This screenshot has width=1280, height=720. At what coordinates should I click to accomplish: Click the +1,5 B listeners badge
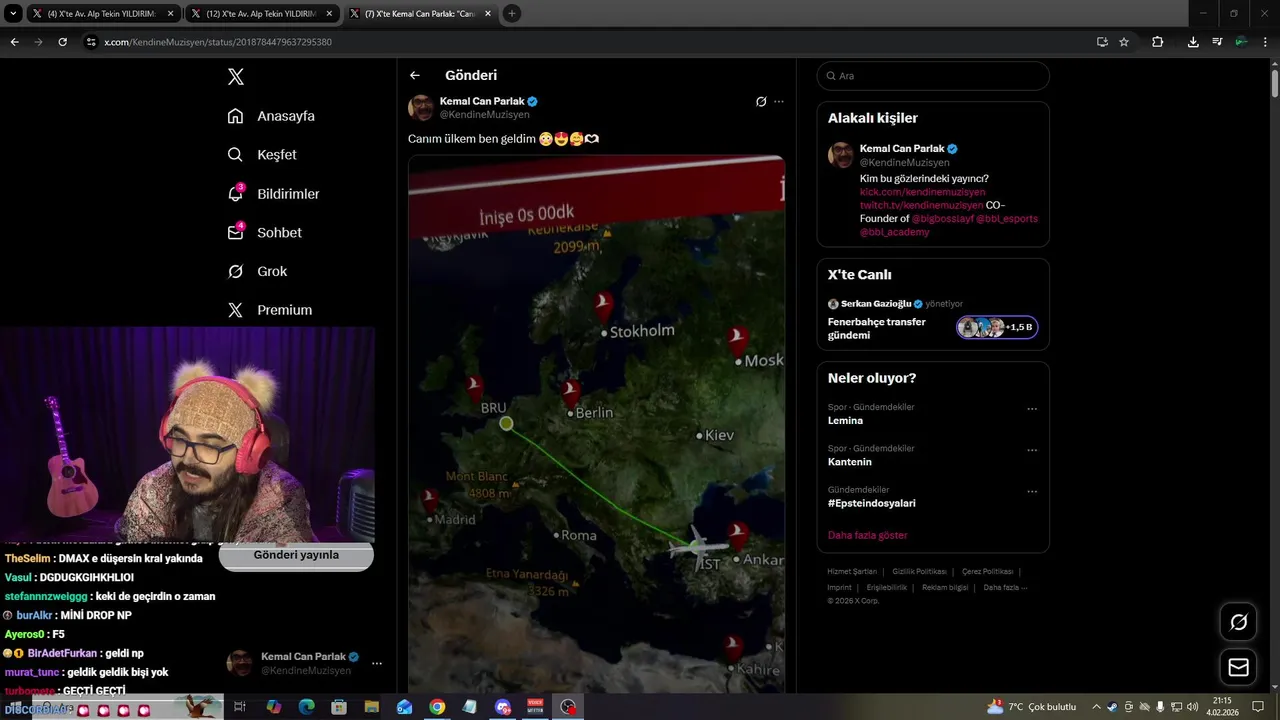click(997, 327)
